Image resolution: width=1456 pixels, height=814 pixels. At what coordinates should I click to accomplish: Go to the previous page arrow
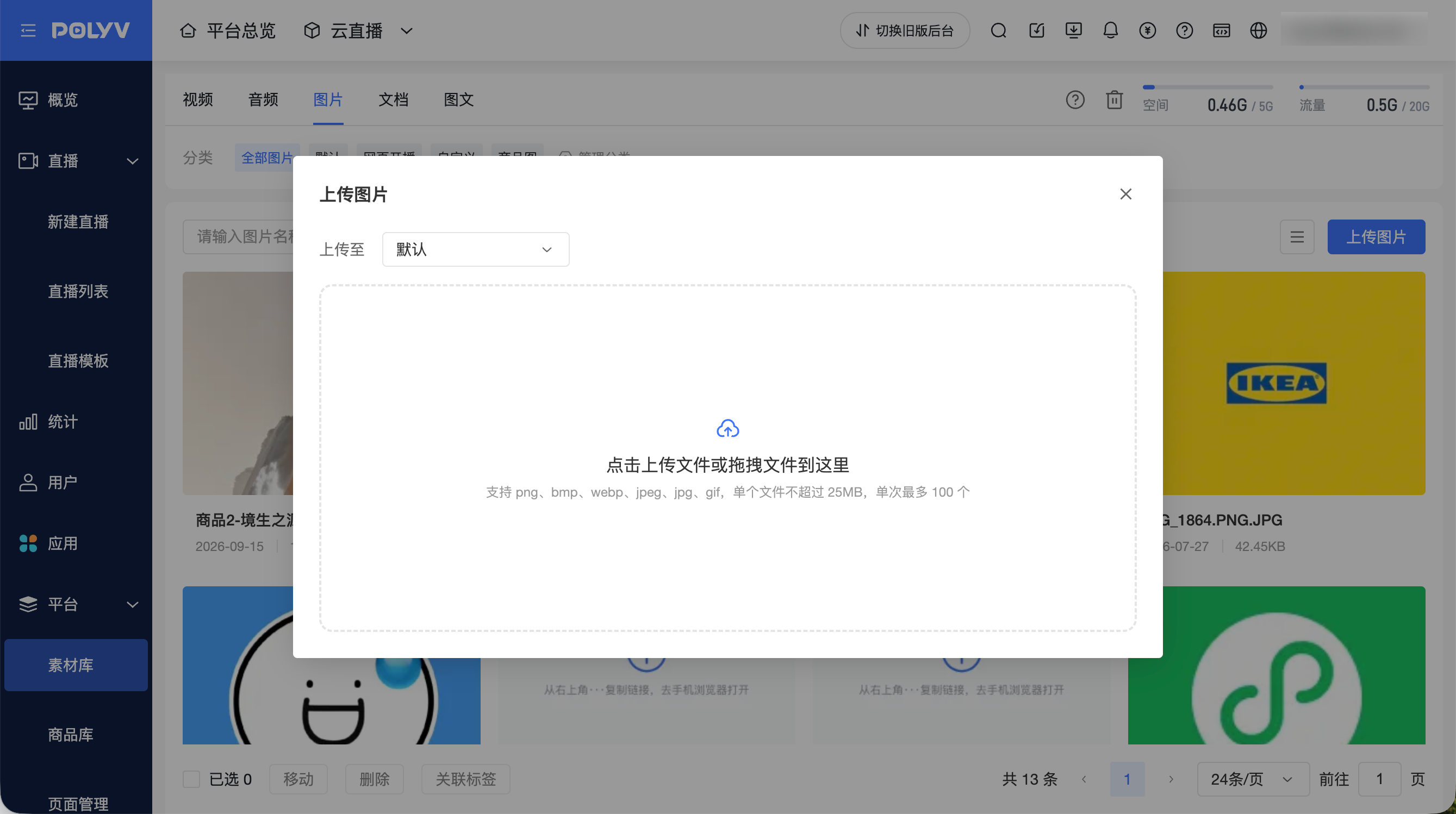(1084, 779)
